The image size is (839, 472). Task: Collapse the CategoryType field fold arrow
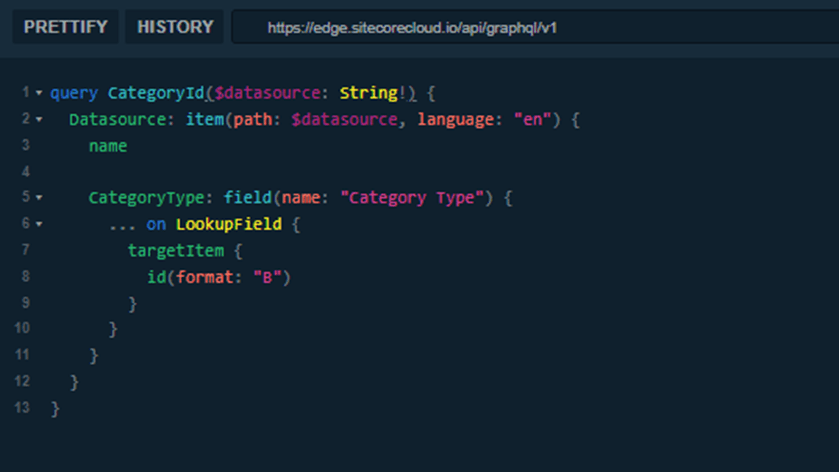tap(39, 198)
